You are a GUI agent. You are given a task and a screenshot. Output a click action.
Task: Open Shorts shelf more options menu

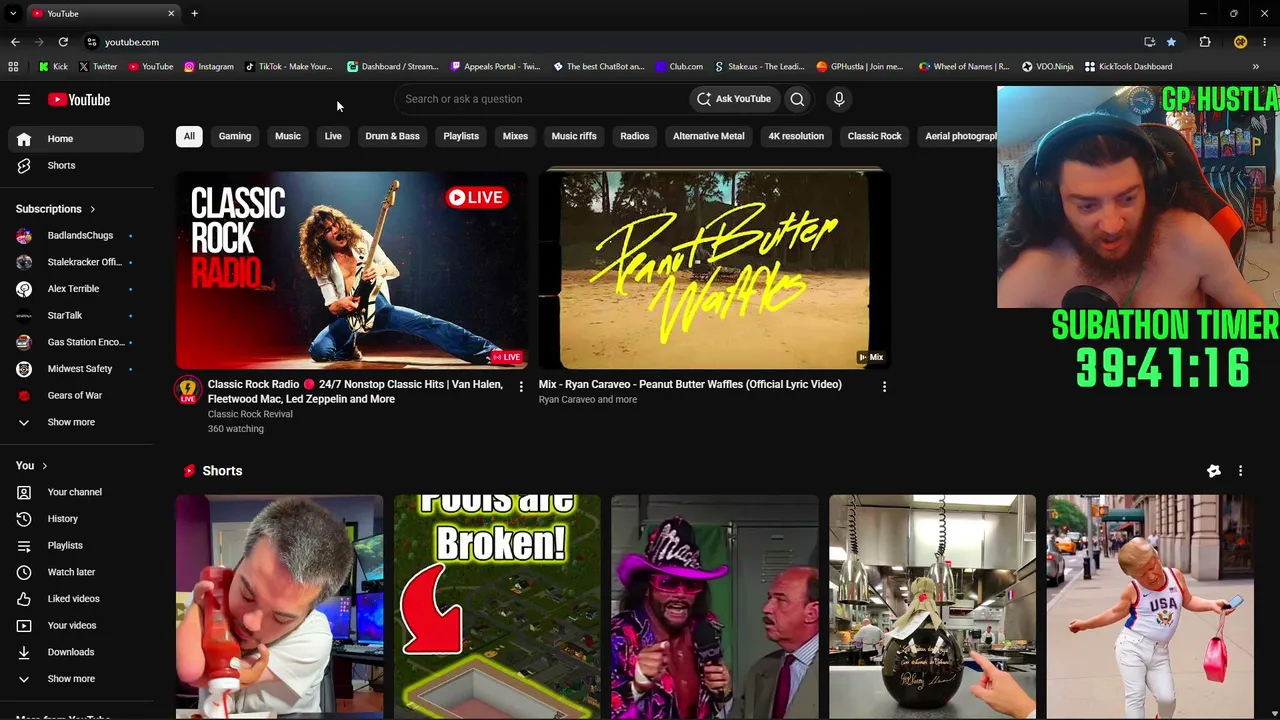1240,471
